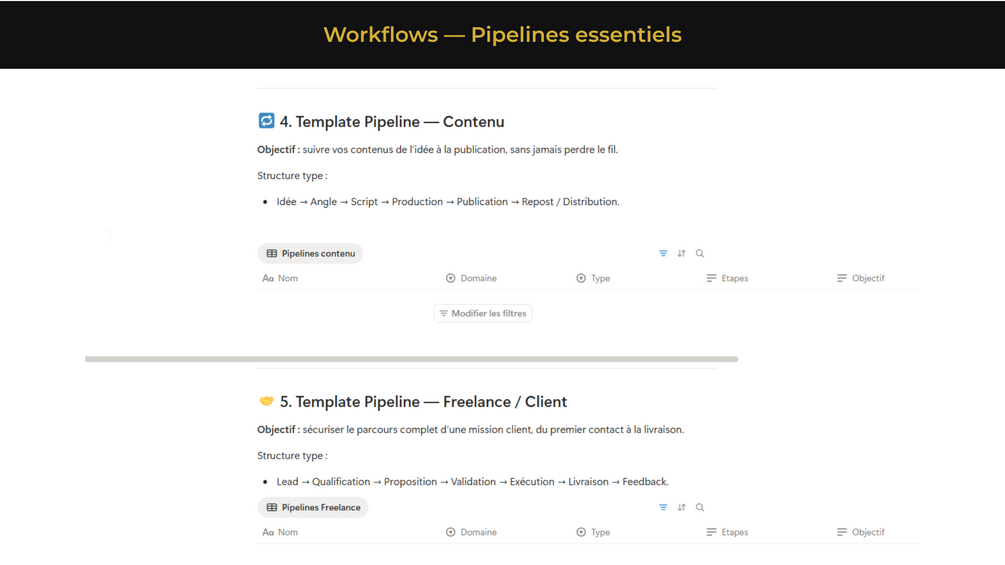Open search in Pipelines Freelance database
The image size is (1005, 565).
pos(700,508)
